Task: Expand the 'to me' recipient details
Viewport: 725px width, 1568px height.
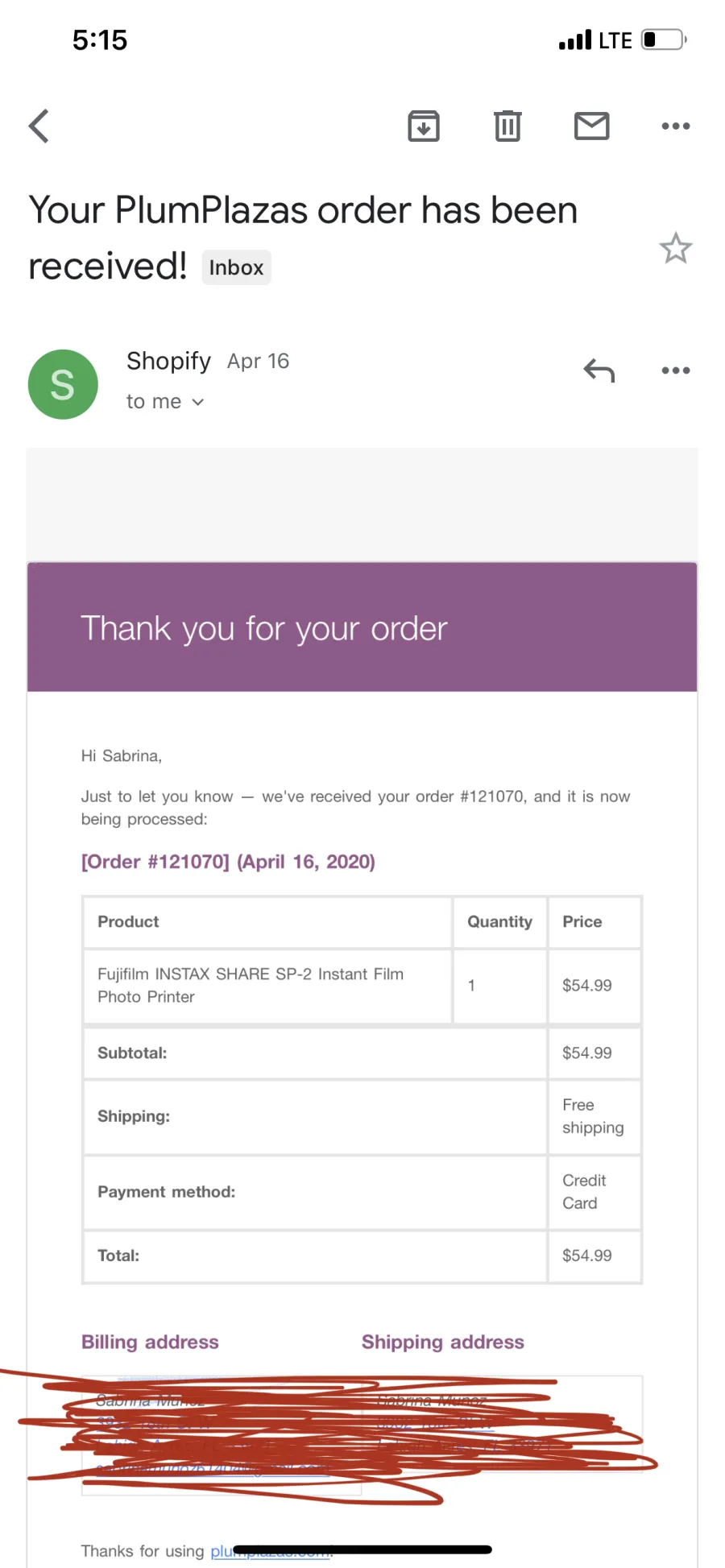Action: tap(165, 401)
